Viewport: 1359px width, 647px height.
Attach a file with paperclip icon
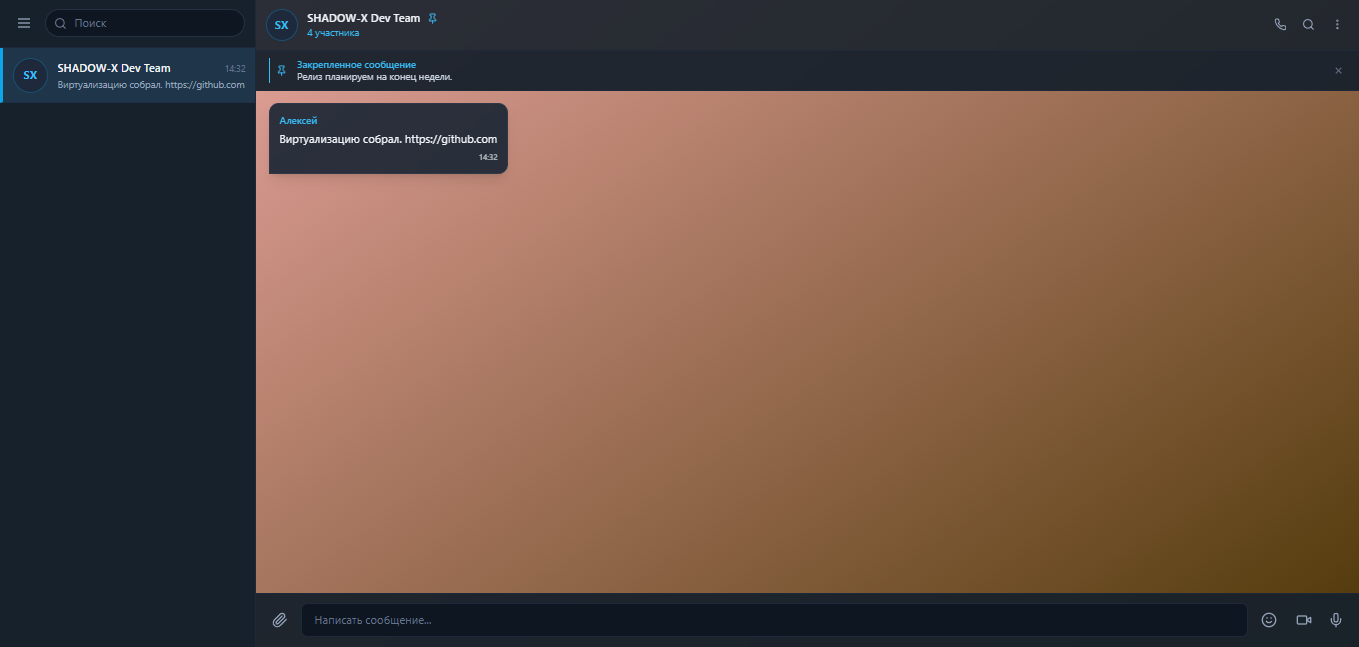tap(280, 620)
